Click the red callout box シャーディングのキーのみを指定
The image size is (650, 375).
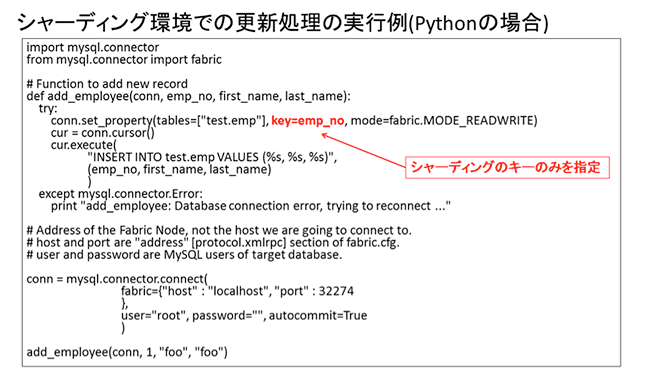pyautogui.click(x=507, y=167)
